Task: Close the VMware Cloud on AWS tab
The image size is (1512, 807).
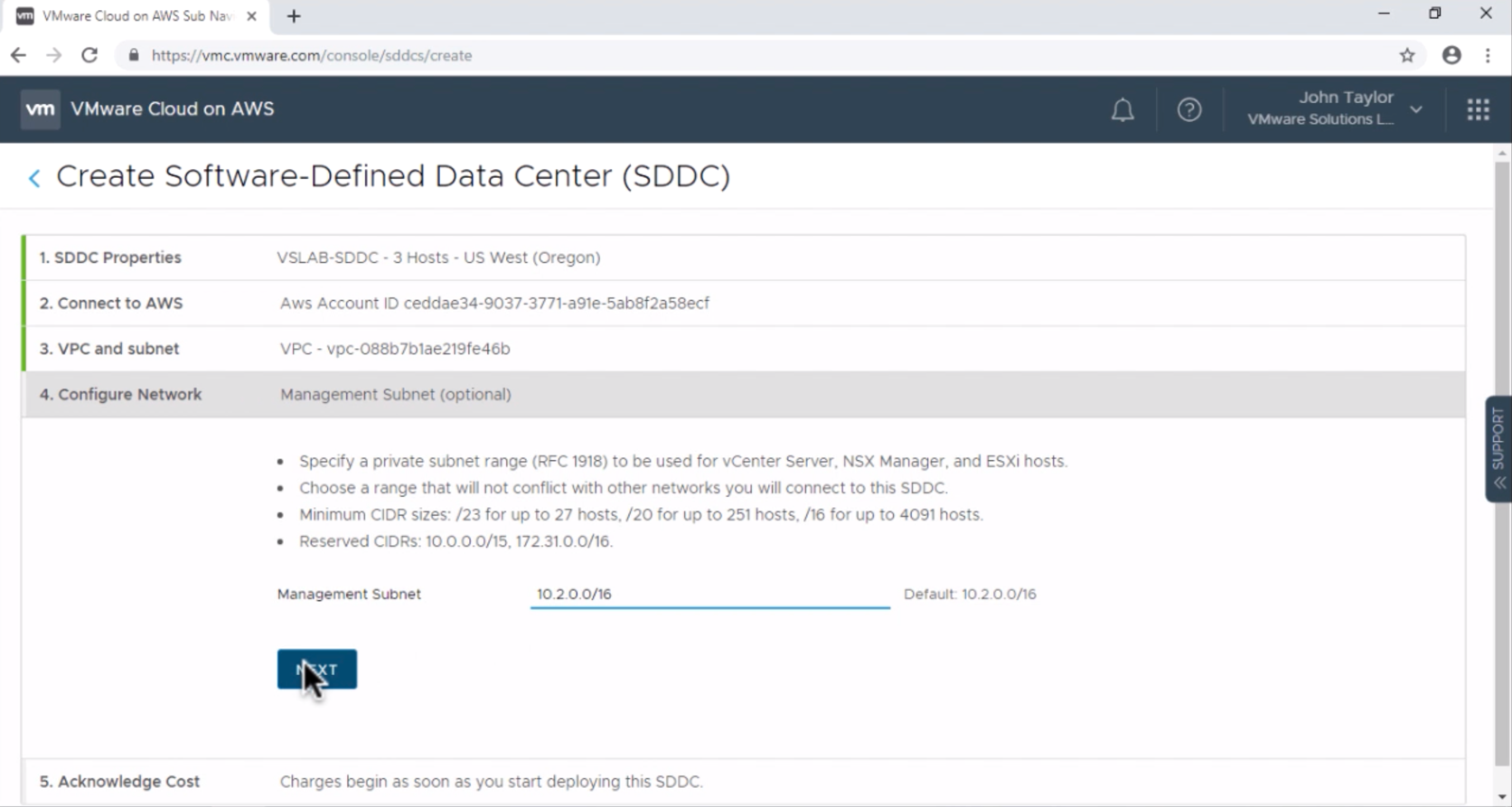Action: (x=251, y=16)
